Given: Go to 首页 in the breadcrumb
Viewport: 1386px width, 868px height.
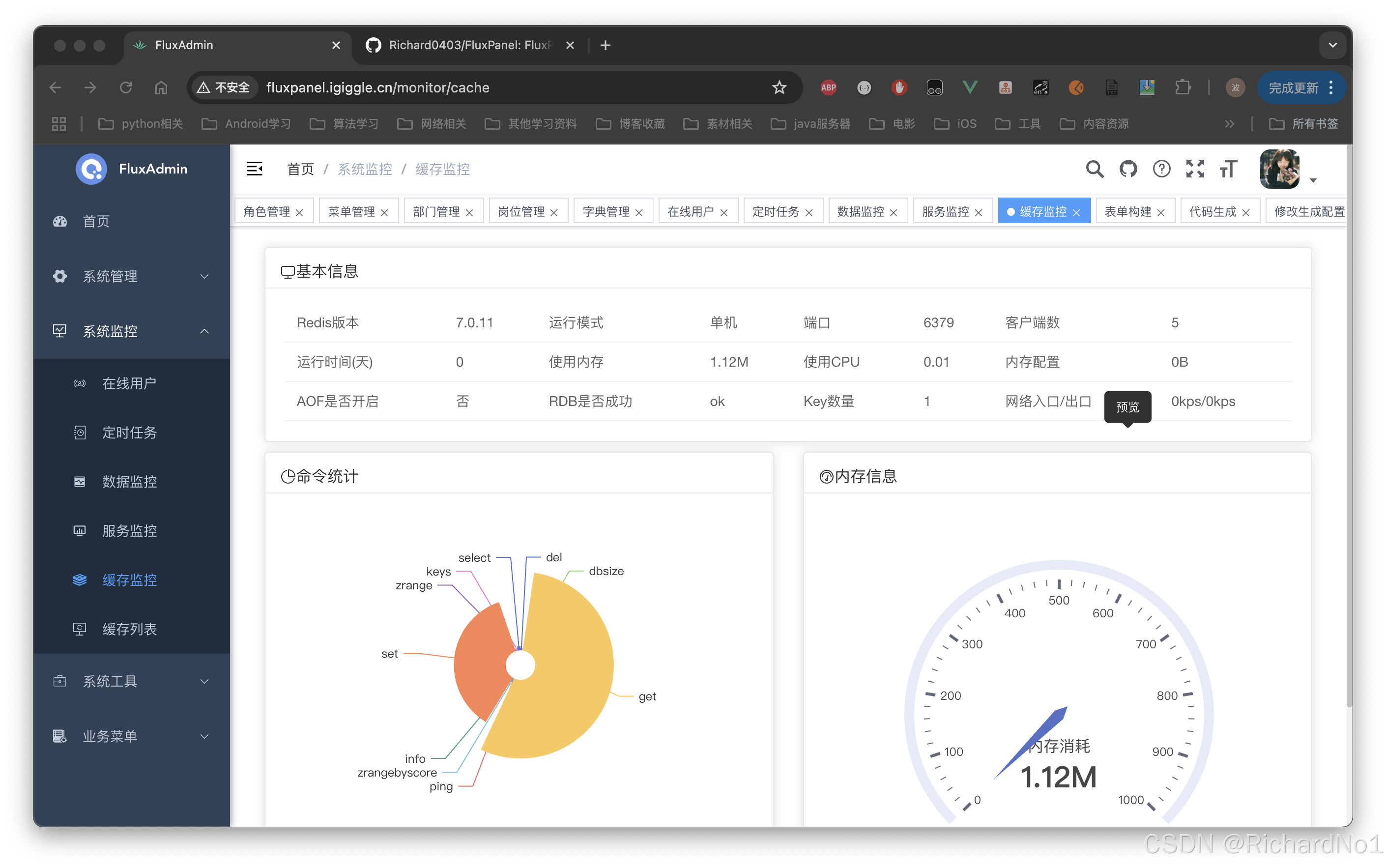Looking at the screenshot, I should pos(300,169).
